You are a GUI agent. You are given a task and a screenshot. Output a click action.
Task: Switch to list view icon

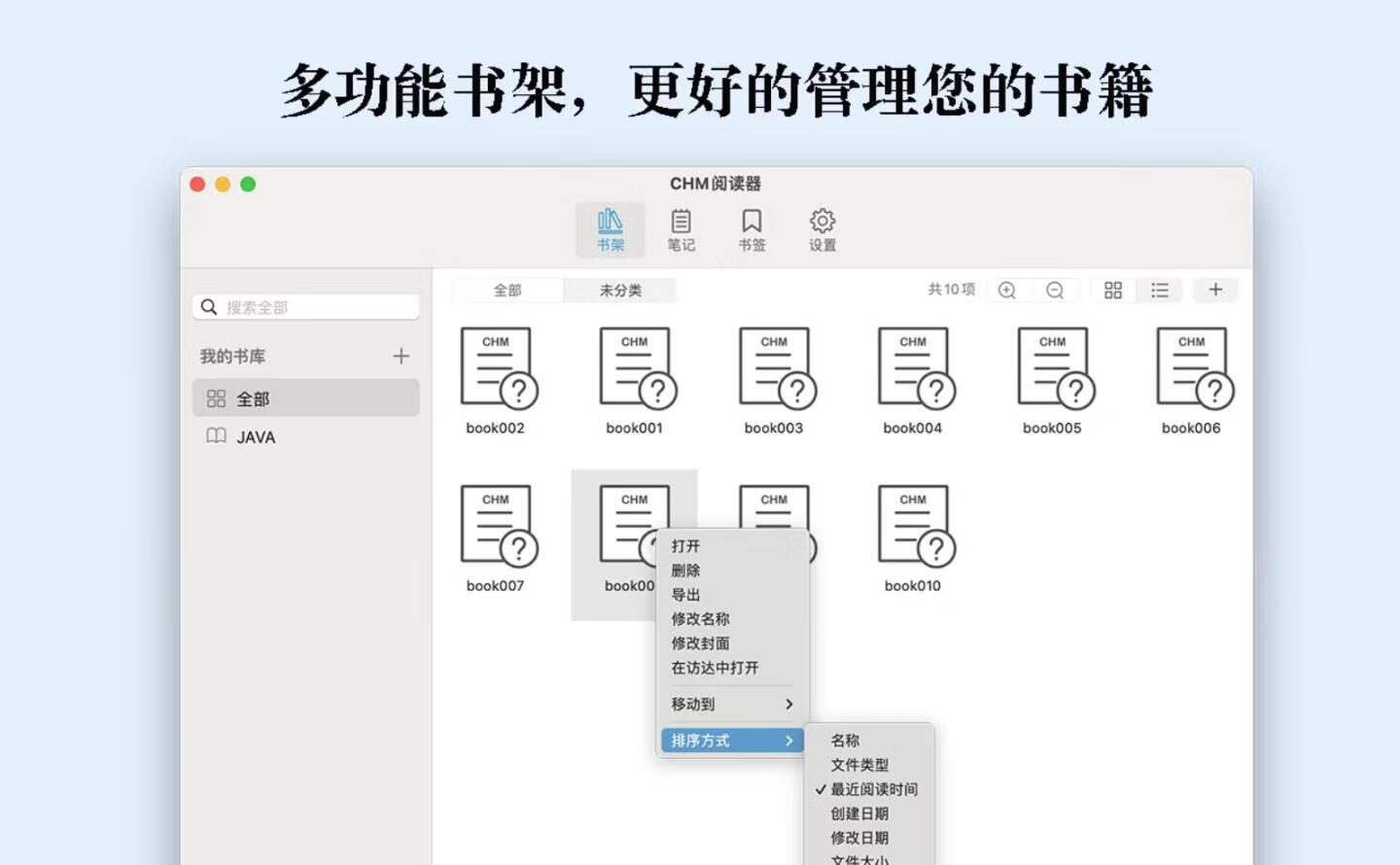tap(1160, 291)
